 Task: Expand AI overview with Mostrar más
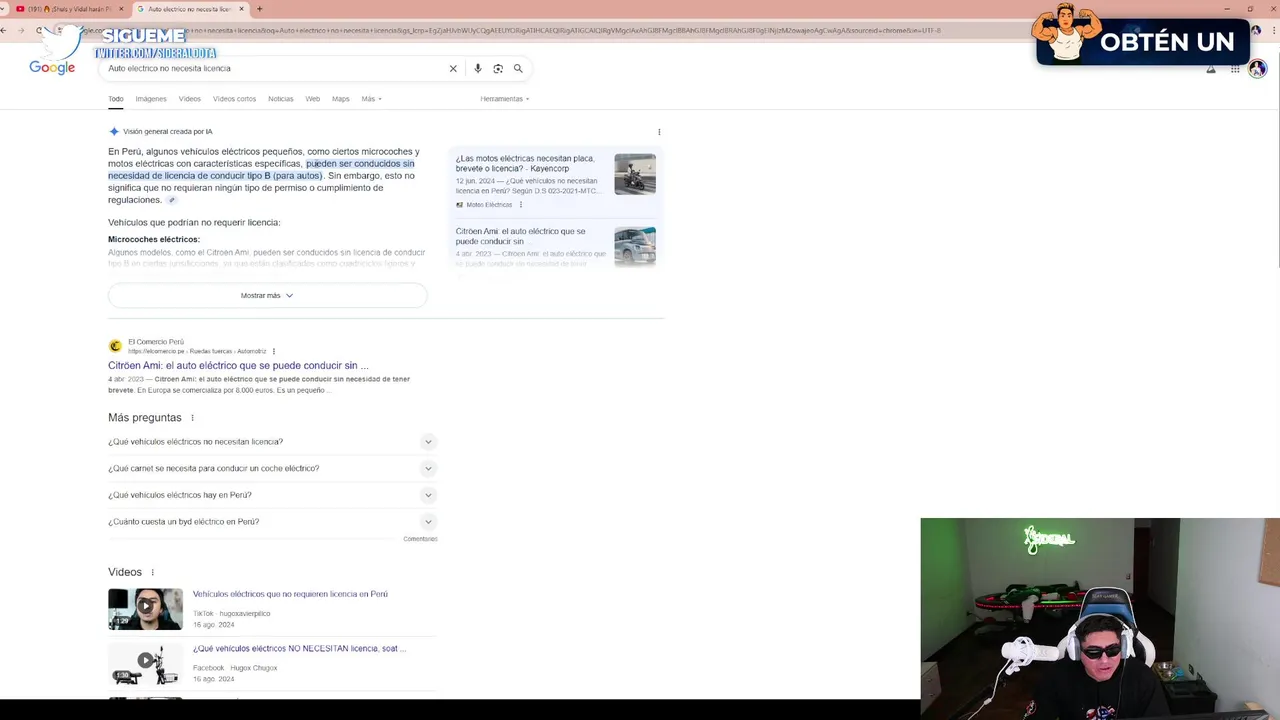point(267,296)
